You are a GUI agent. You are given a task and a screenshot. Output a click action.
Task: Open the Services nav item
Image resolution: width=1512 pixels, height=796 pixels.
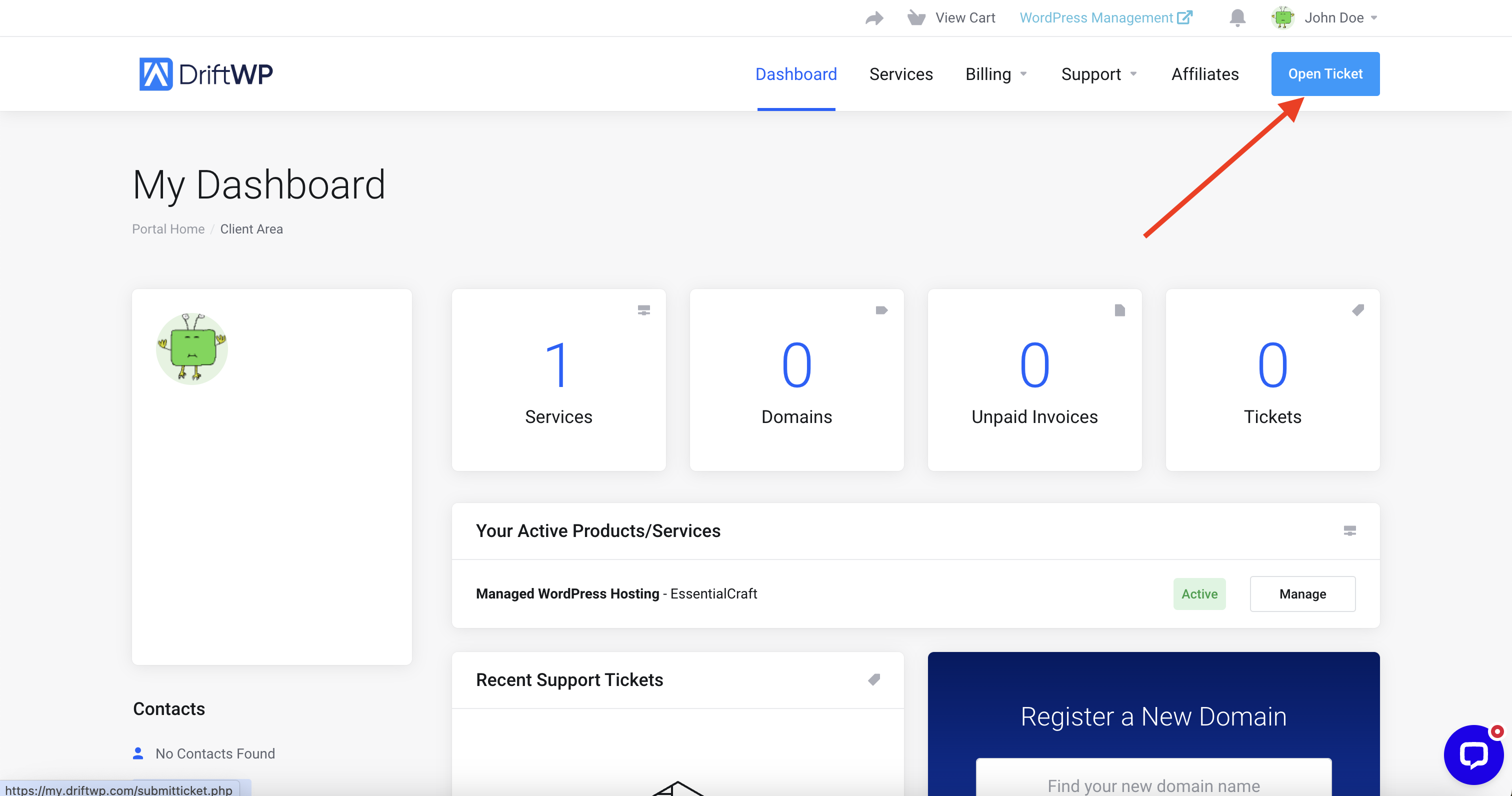coord(901,74)
